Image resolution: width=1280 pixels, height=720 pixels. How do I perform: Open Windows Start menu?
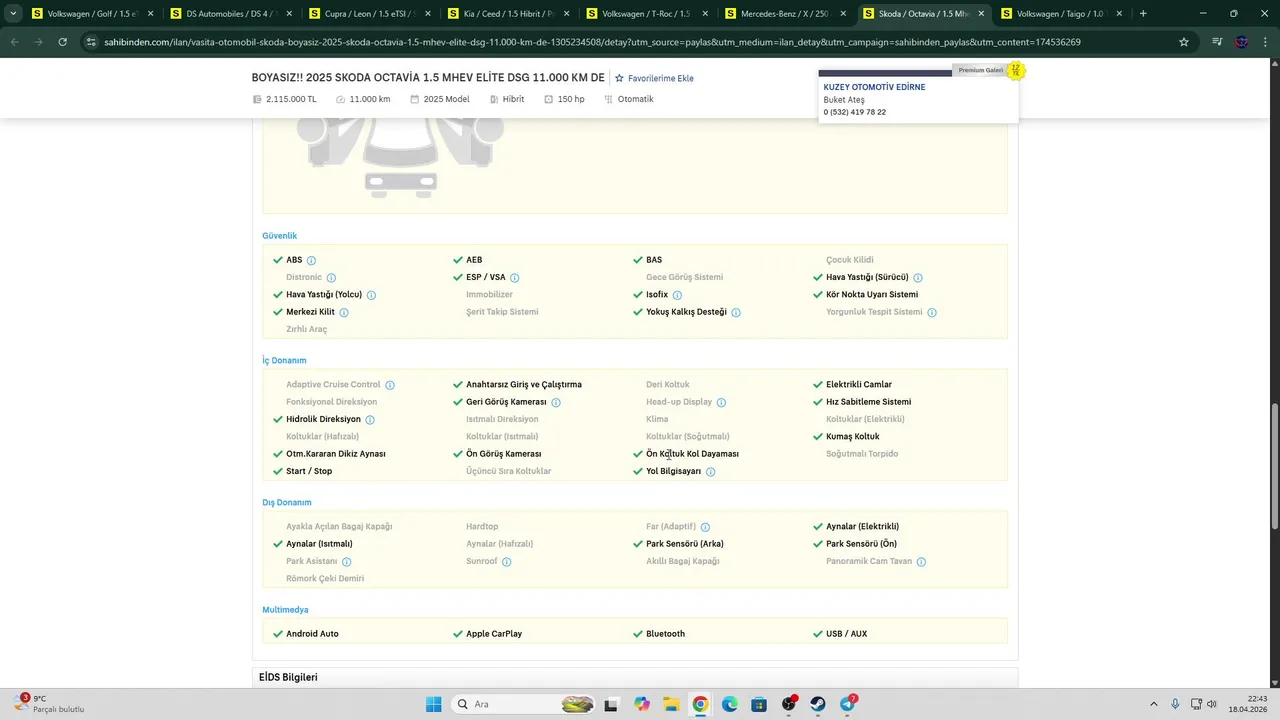tap(433, 704)
